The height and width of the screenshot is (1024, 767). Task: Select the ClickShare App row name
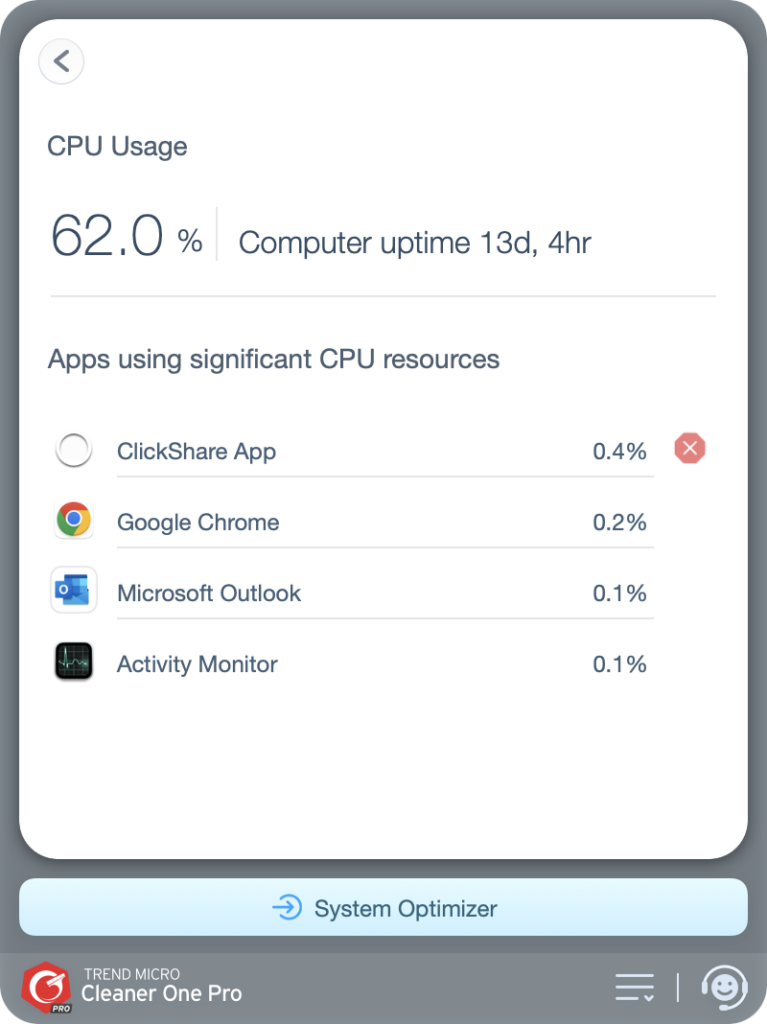coord(196,452)
